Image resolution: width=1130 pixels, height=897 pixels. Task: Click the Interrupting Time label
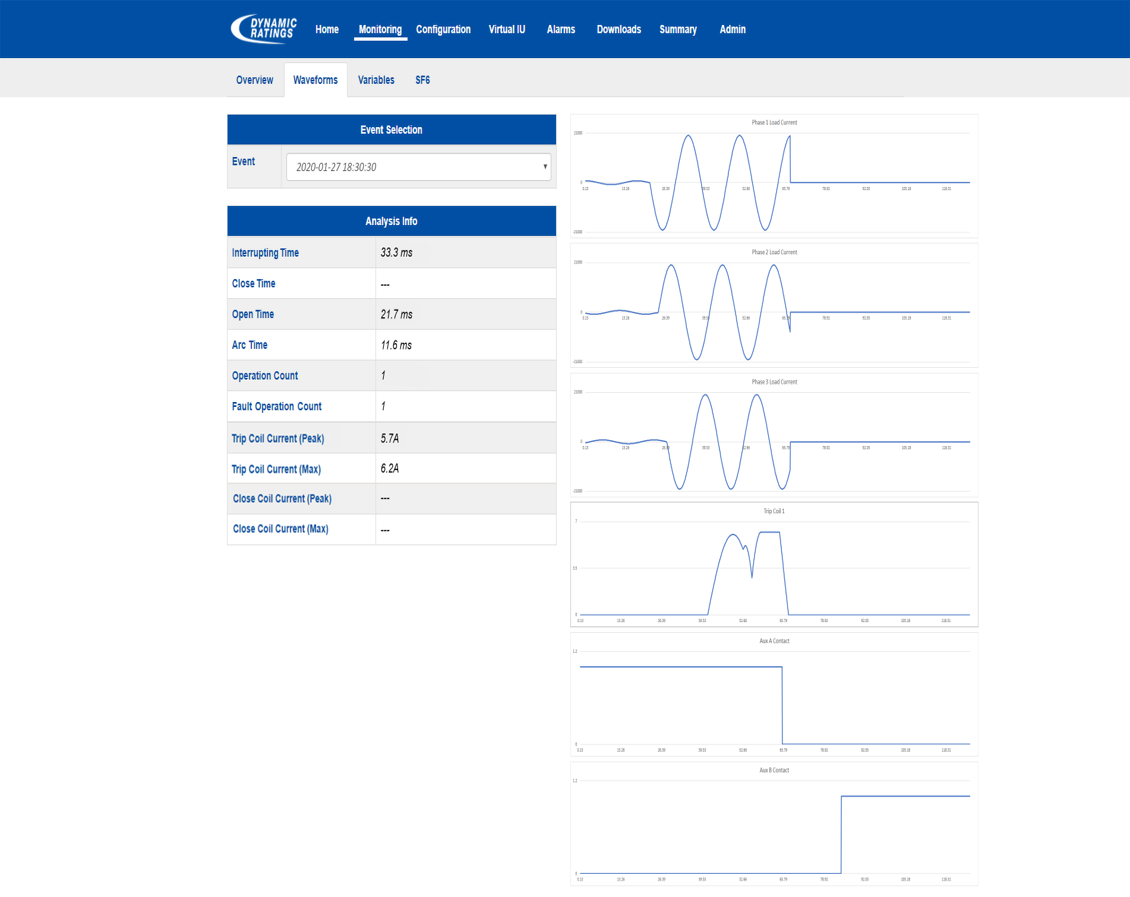[265, 252]
